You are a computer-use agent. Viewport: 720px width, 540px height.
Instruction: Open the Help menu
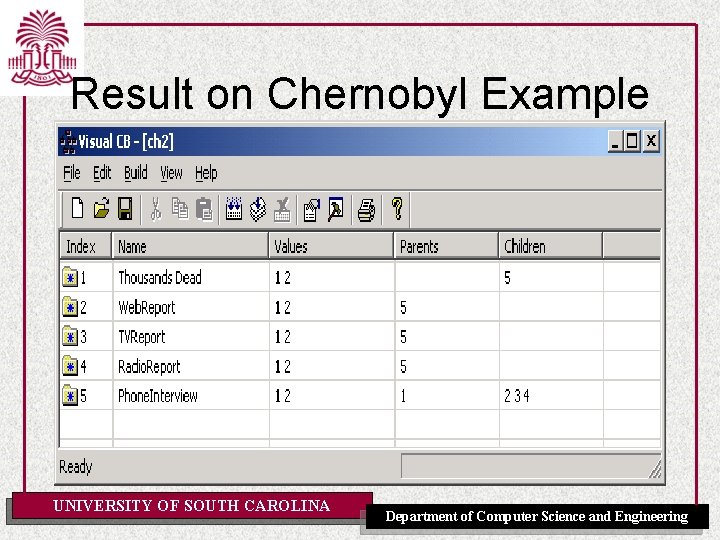click(x=206, y=173)
